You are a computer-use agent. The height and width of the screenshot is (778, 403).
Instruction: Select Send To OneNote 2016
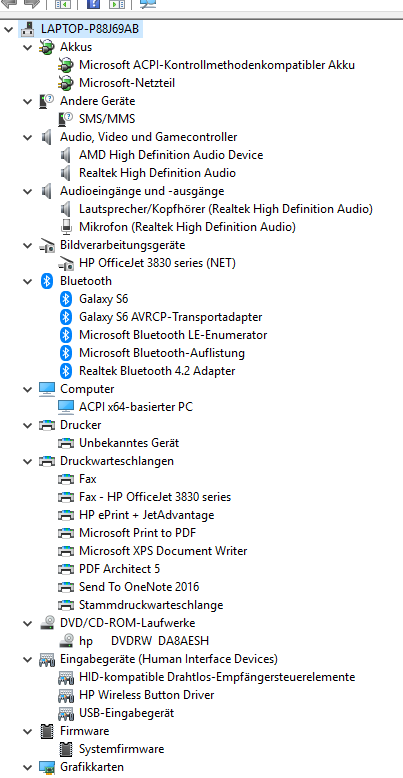pos(139,587)
